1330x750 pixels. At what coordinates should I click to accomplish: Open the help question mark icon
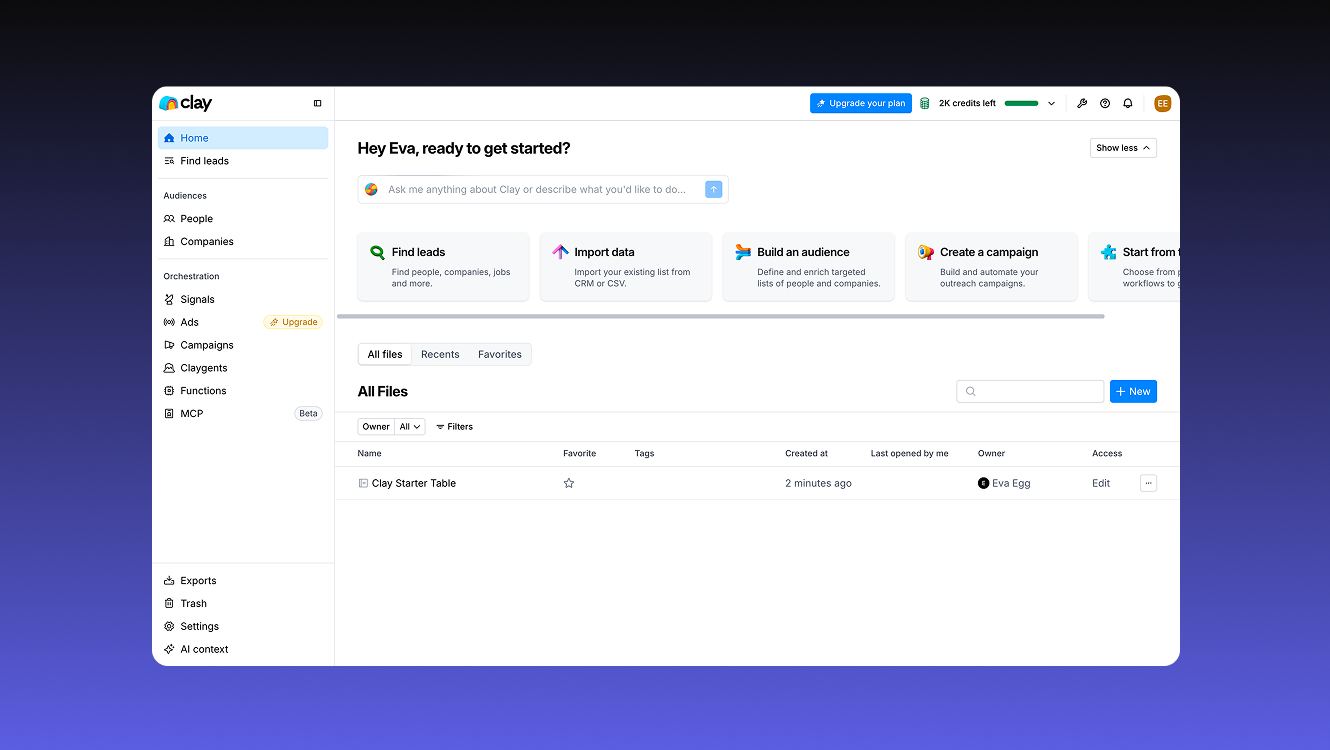1105,103
